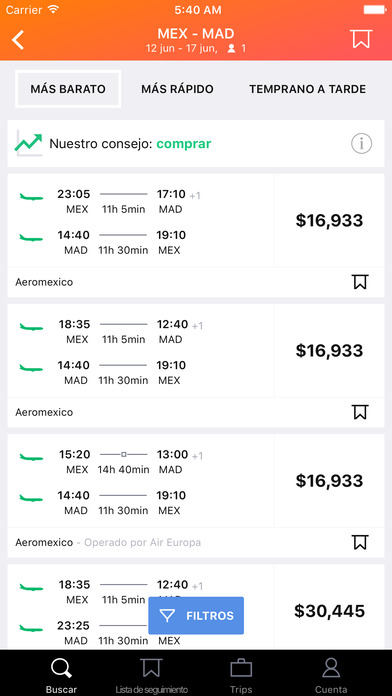Save search with header bookmark icon

click(x=360, y=39)
